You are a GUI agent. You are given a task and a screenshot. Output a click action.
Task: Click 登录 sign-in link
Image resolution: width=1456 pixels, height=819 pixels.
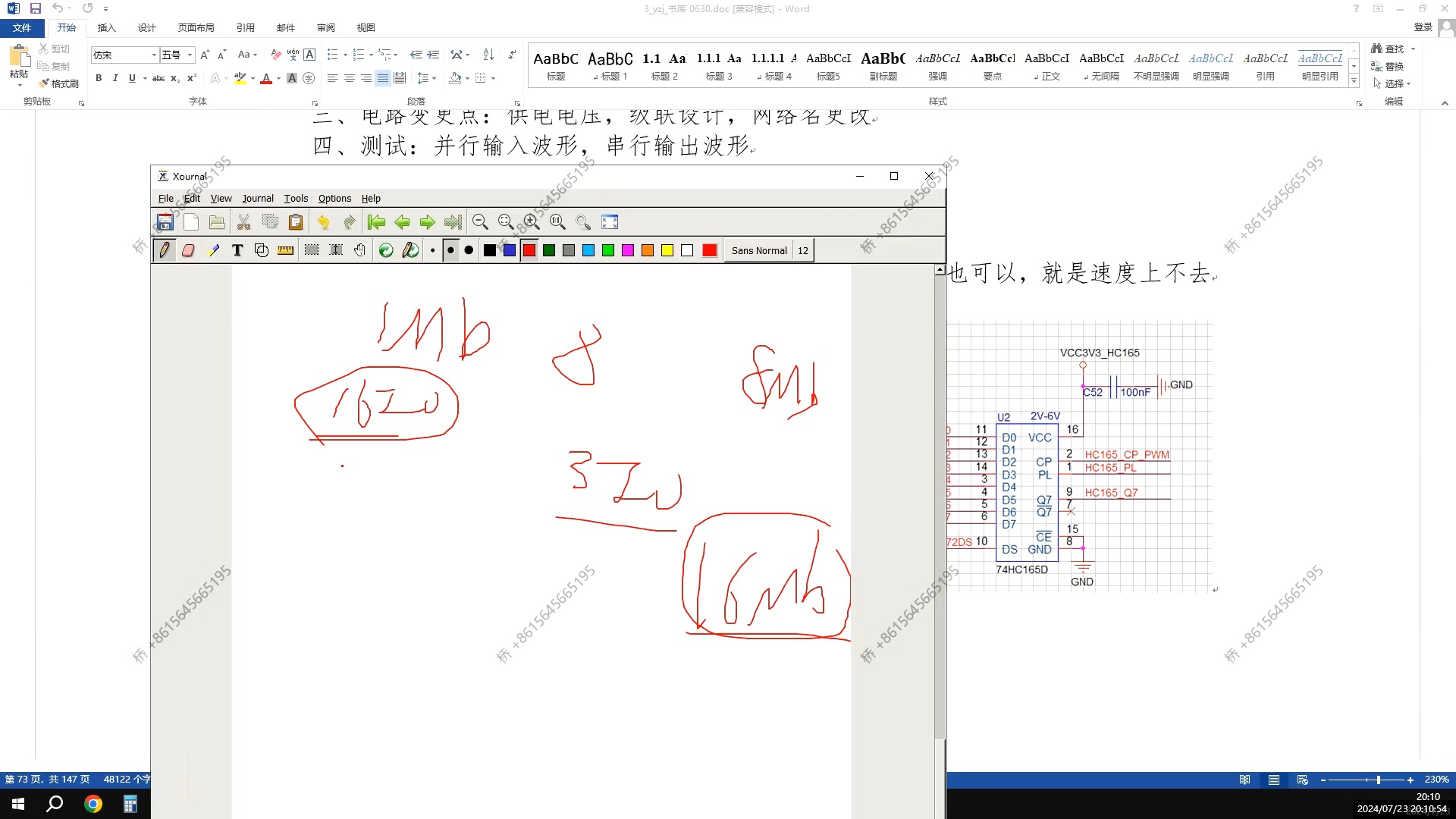[x=1423, y=27]
